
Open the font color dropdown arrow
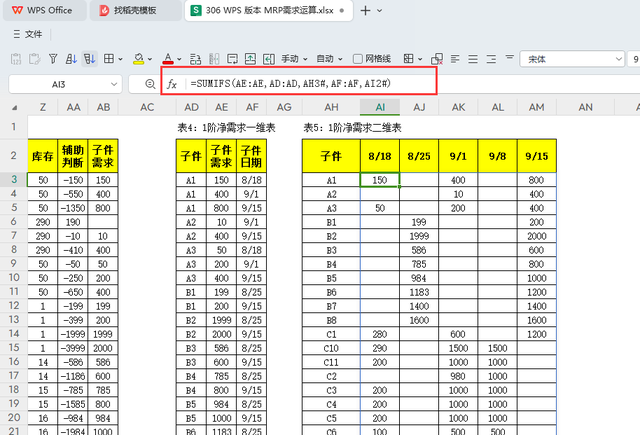click(179, 60)
